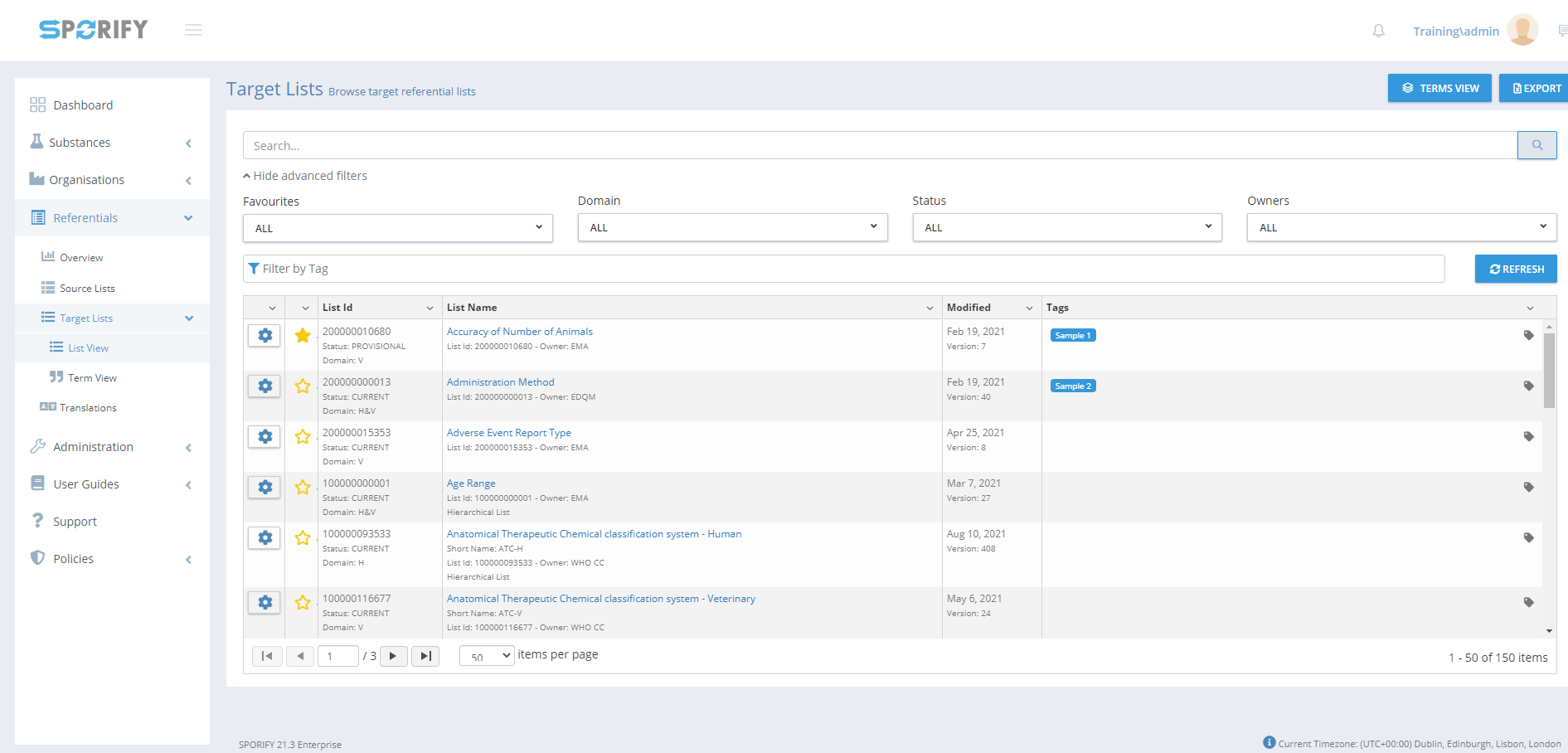The width and height of the screenshot is (1568, 753).
Task: Click the table's vertical scrollbar thumb
Action: point(1549,369)
